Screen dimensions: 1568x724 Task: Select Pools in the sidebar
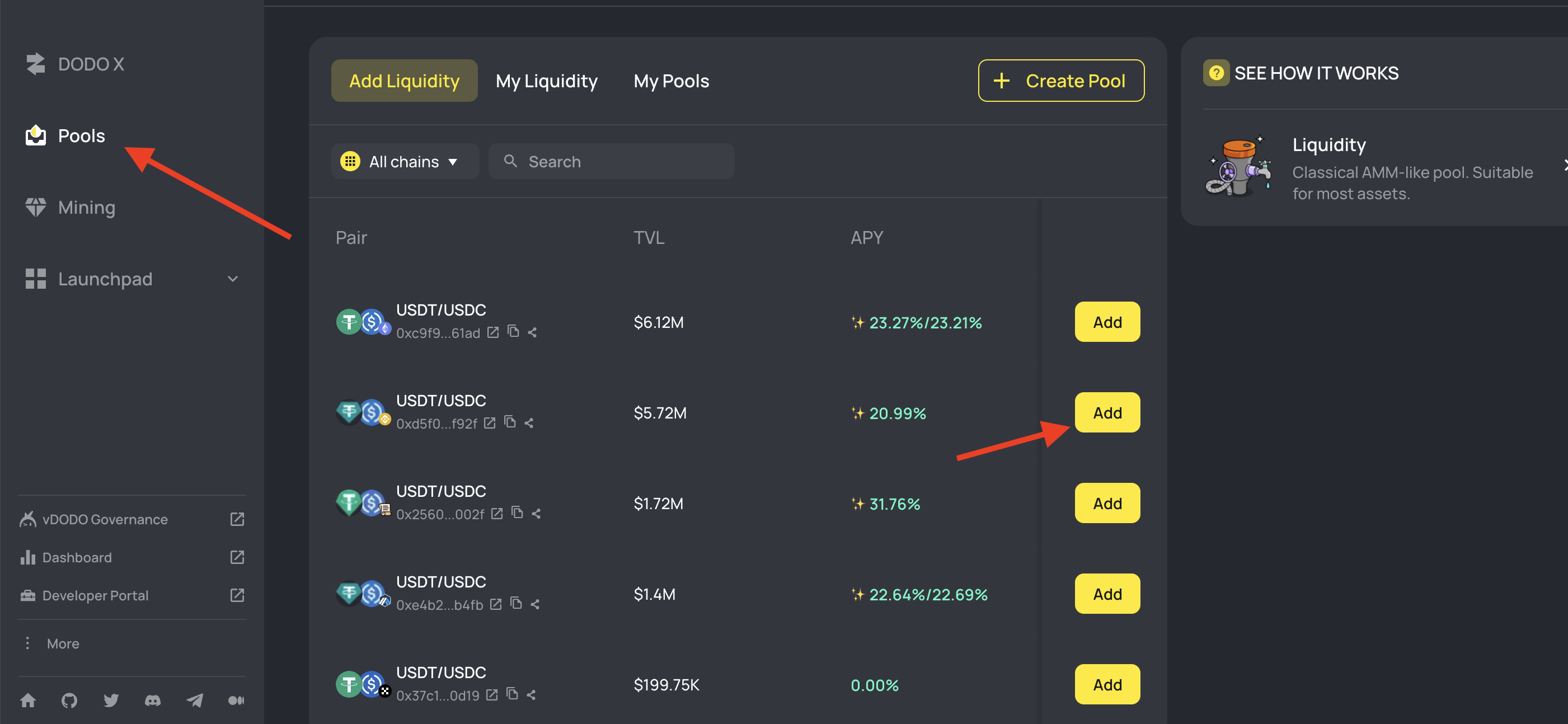(x=65, y=135)
